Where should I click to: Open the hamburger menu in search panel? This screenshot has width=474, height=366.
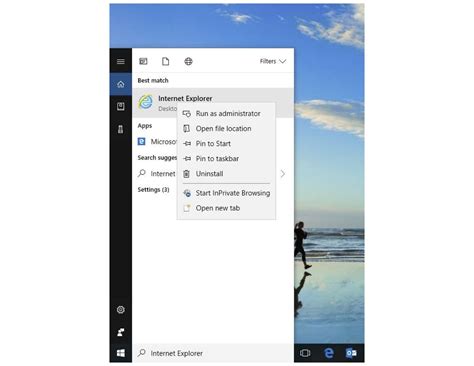(x=121, y=61)
